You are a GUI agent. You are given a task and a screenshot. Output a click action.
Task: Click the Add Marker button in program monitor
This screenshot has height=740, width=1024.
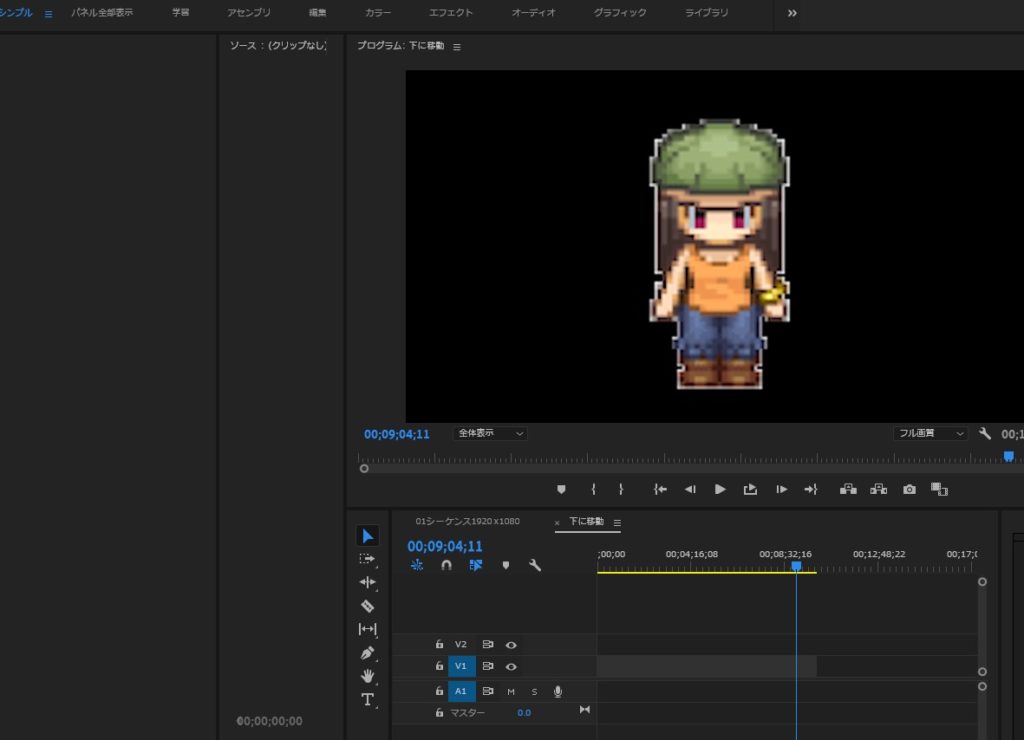[561, 489]
